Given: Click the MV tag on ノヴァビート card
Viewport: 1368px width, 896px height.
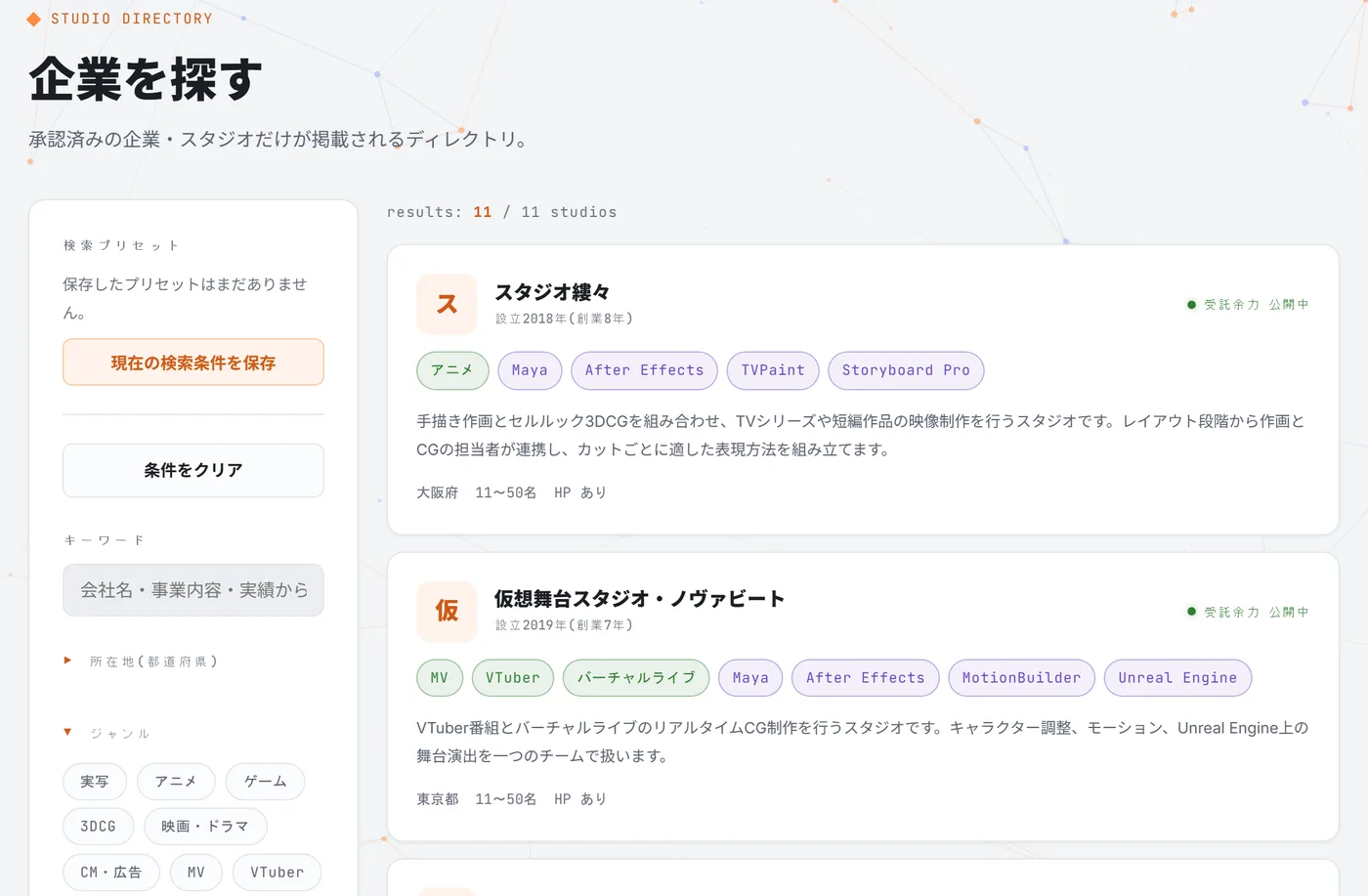Looking at the screenshot, I should point(440,678).
